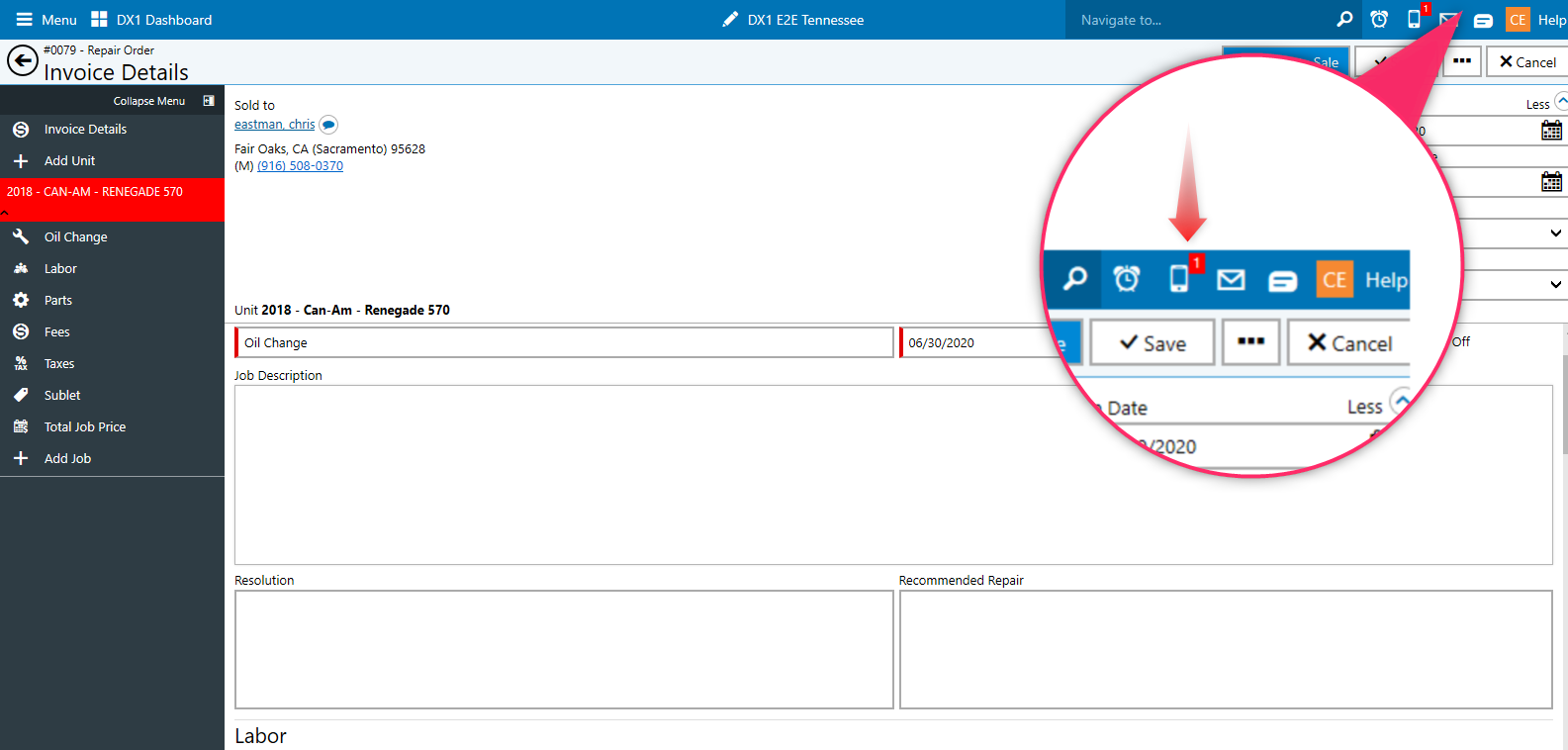Click the #0079 - Repair Order text
1568x750 pixels.
click(x=99, y=50)
